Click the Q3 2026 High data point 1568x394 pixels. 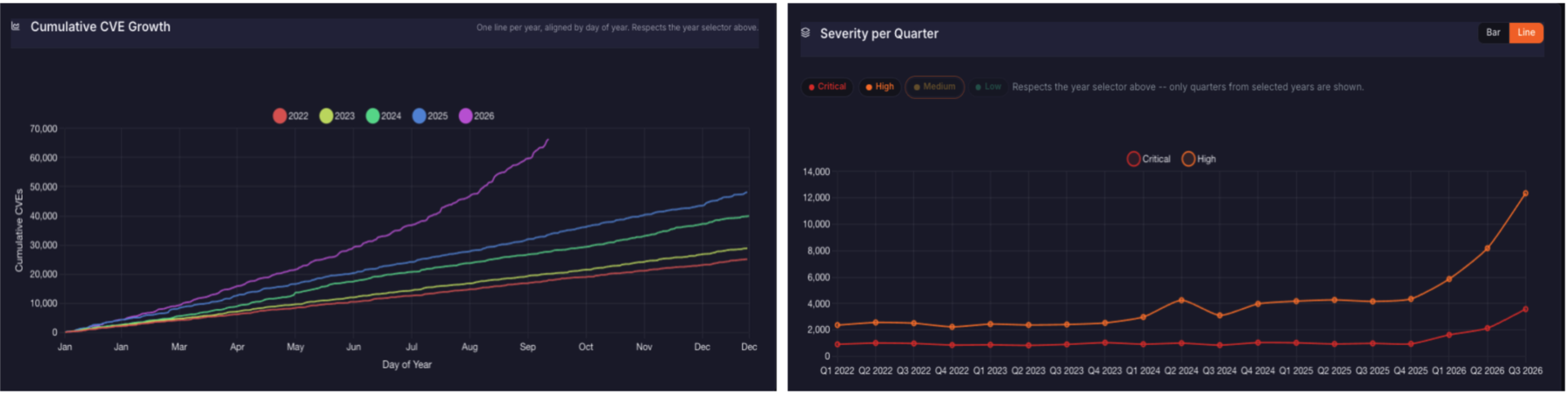tap(1526, 194)
